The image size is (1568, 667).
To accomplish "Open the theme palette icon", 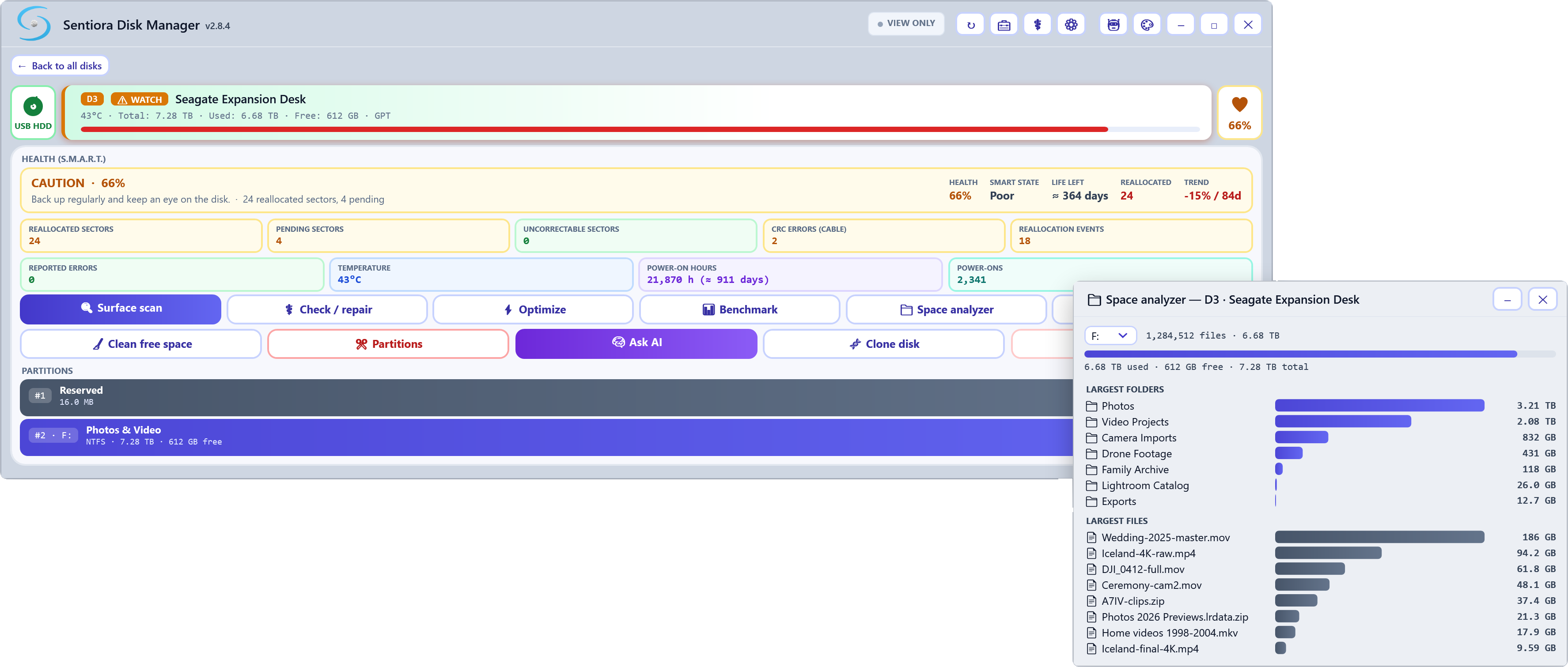I will [1147, 25].
